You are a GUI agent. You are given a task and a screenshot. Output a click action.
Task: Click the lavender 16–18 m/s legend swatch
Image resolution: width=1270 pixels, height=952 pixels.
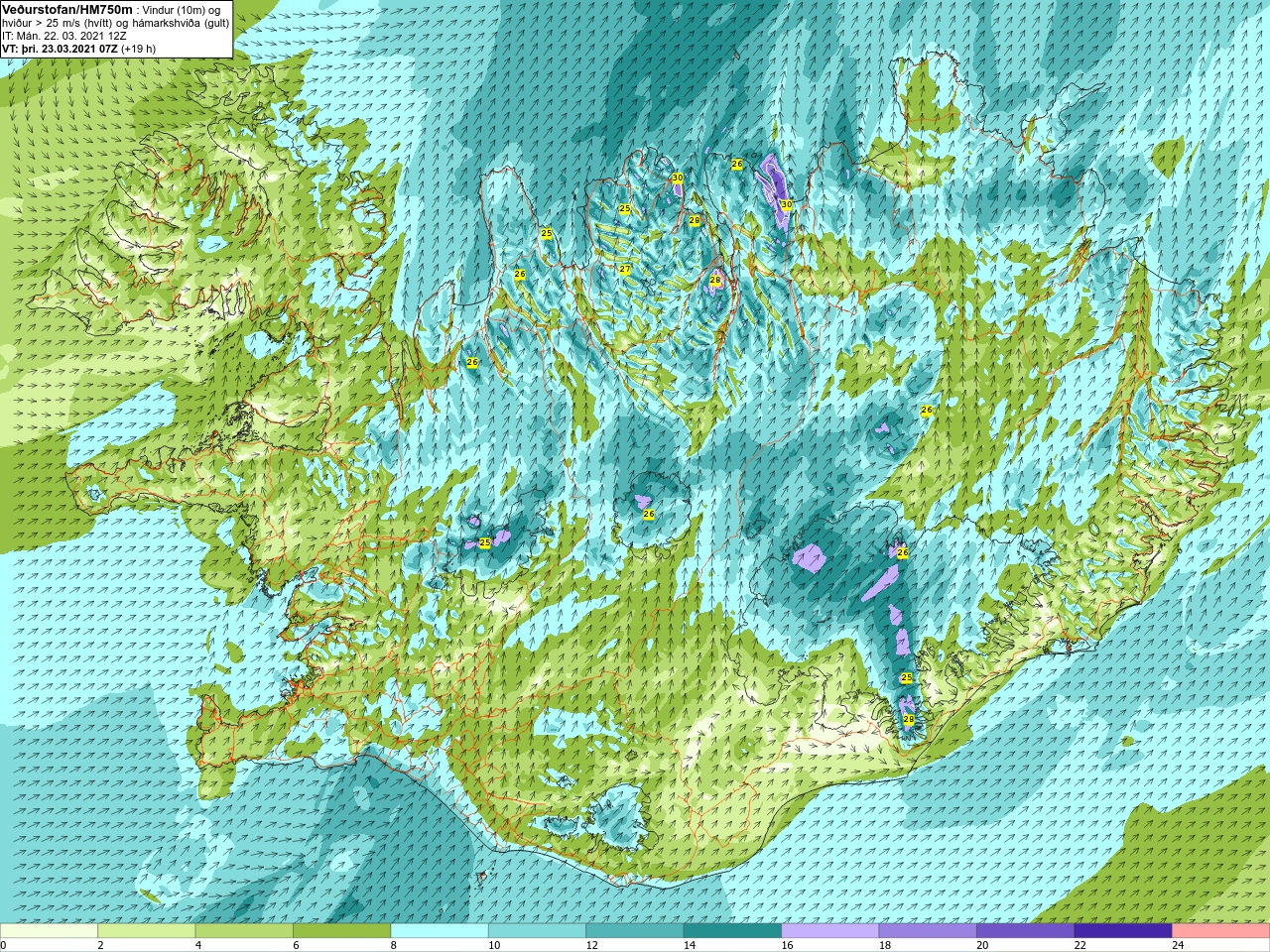[x=830, y=931]
